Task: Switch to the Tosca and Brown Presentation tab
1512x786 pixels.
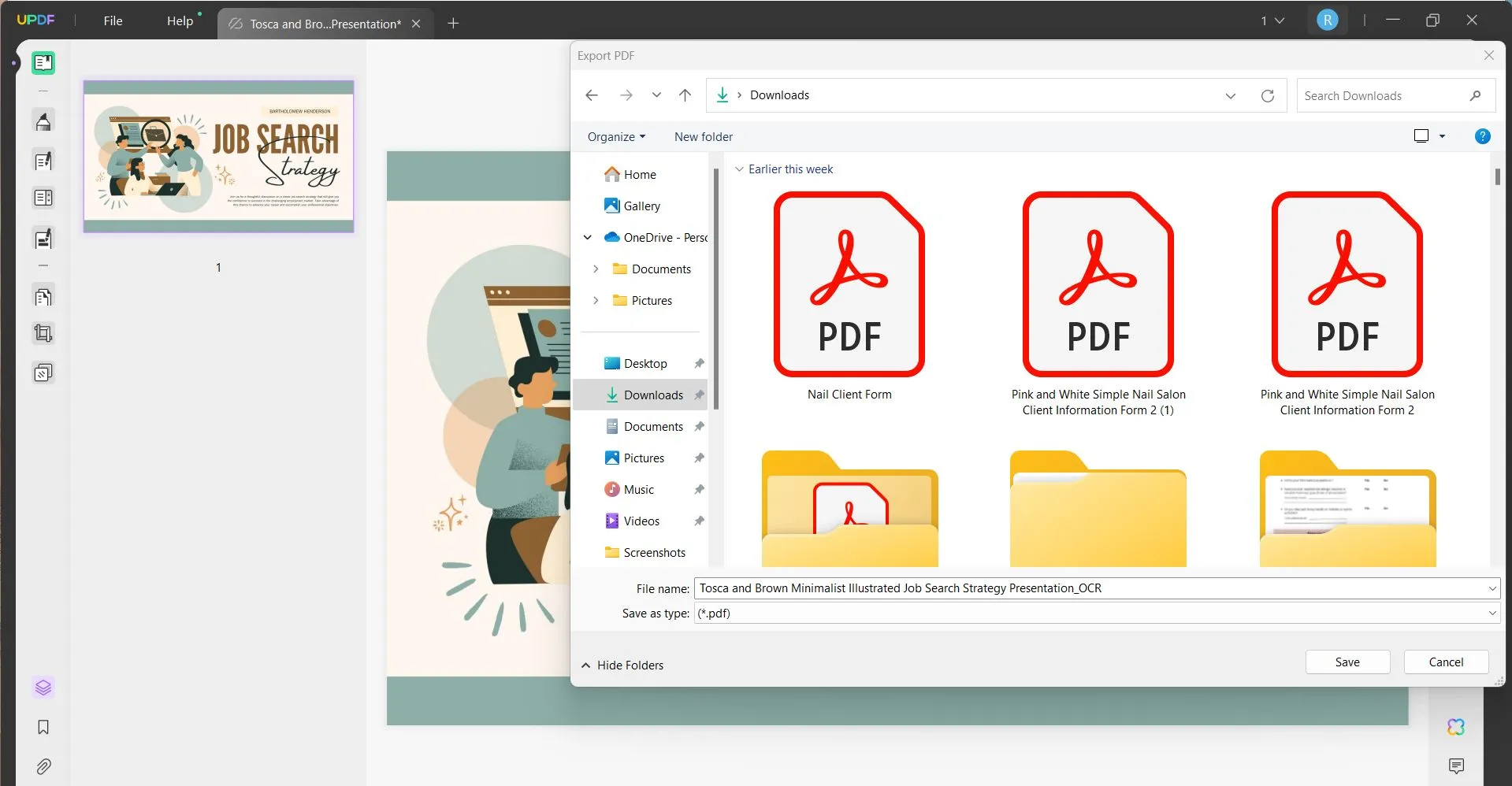Action: pos(323,24)
